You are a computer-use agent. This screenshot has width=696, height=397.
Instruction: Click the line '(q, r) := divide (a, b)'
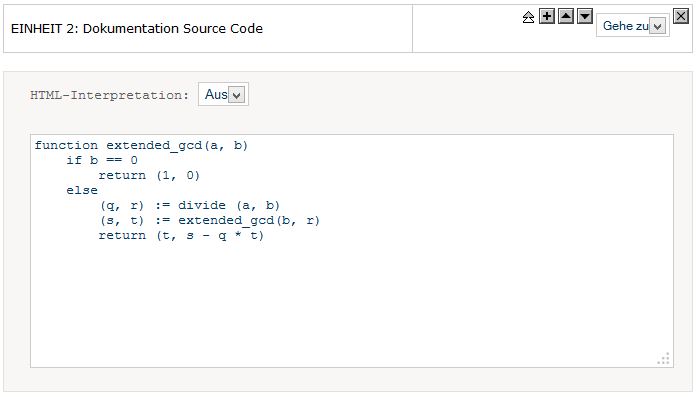[x=190, y=206]
